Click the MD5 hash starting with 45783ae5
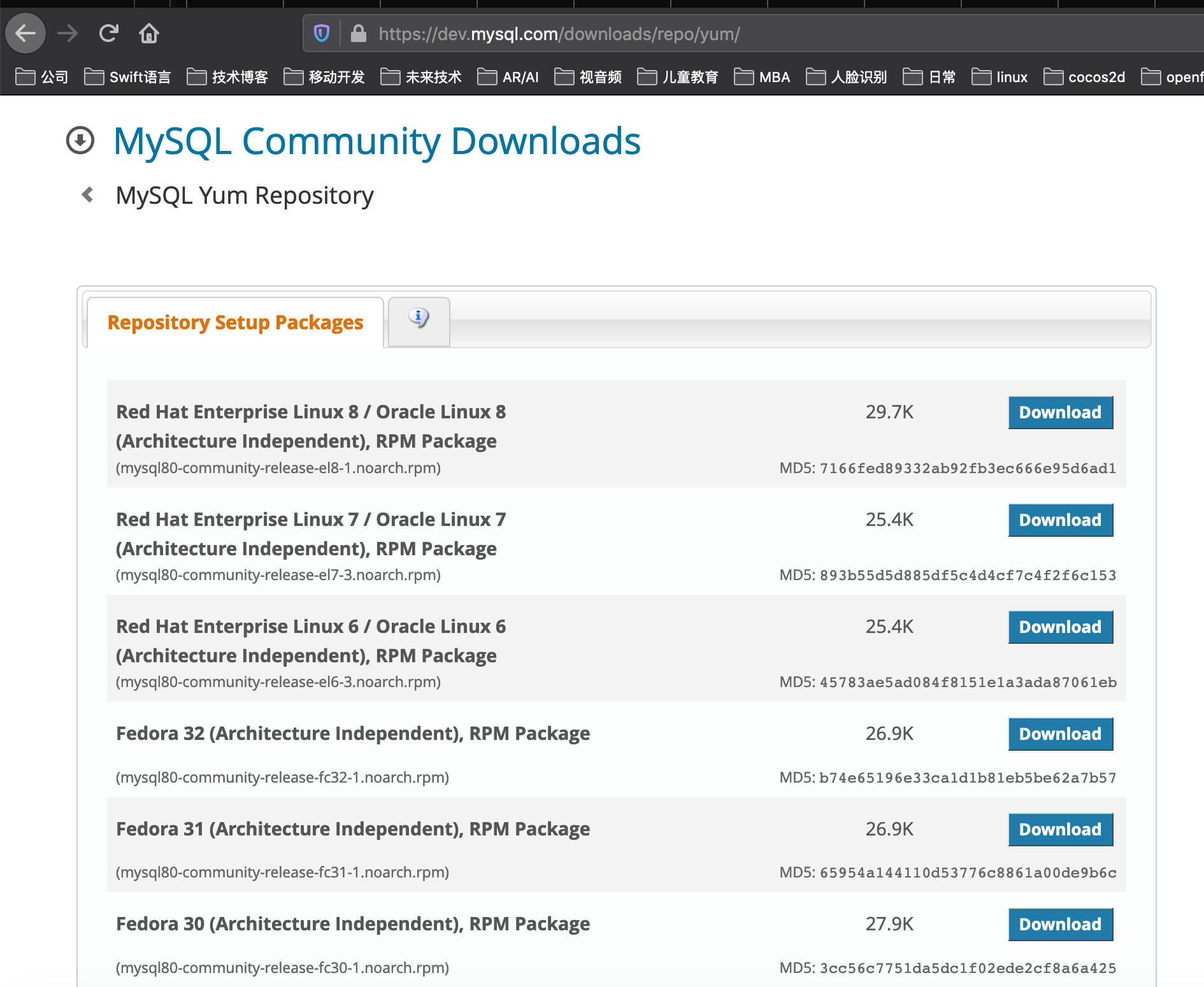Image resolution: width=1204 pixels, height=987 pixels. coord(968,683)
